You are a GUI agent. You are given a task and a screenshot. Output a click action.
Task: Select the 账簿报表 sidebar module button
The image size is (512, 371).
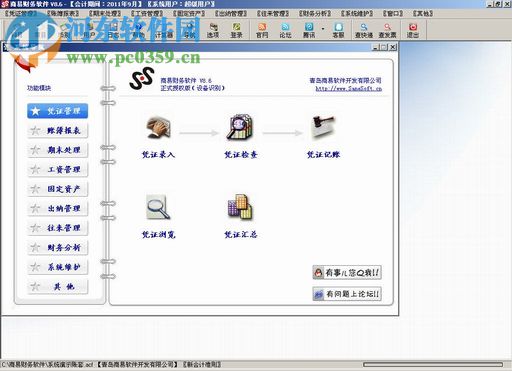coord(57,130)
